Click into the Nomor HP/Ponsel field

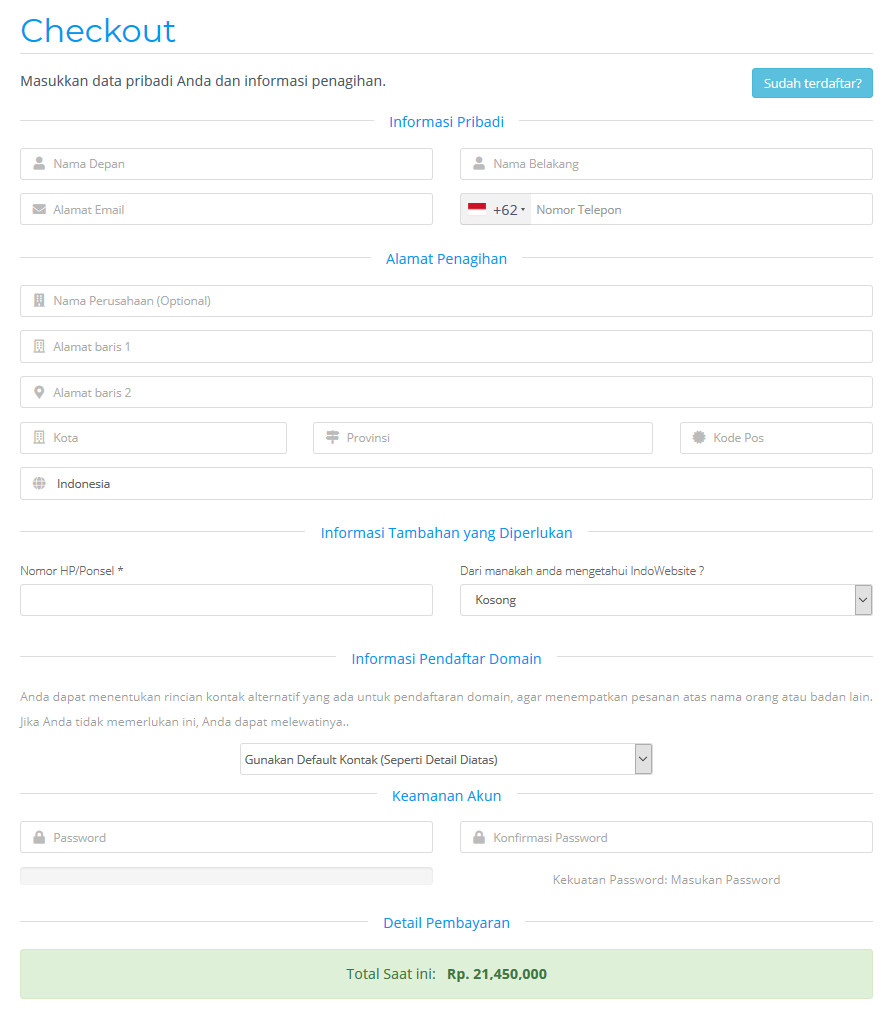226,600
